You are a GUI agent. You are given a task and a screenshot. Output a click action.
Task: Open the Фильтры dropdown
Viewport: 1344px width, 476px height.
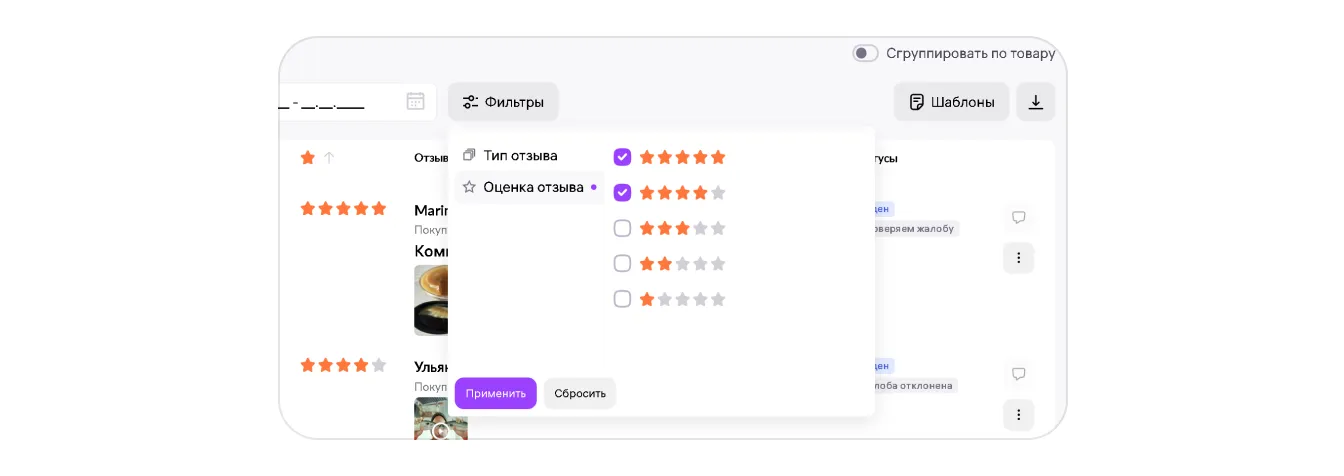503,102
